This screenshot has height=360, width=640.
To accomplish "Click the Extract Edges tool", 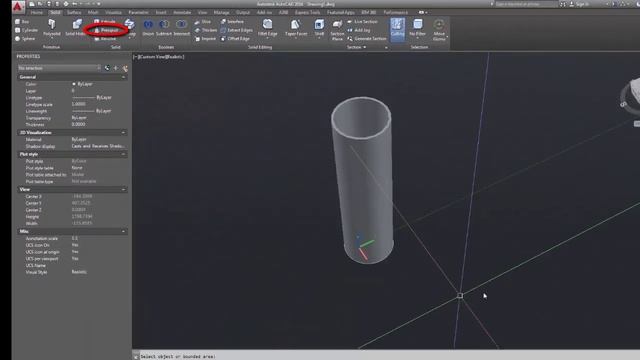I will pyautogui.click(x=236, y=30).
